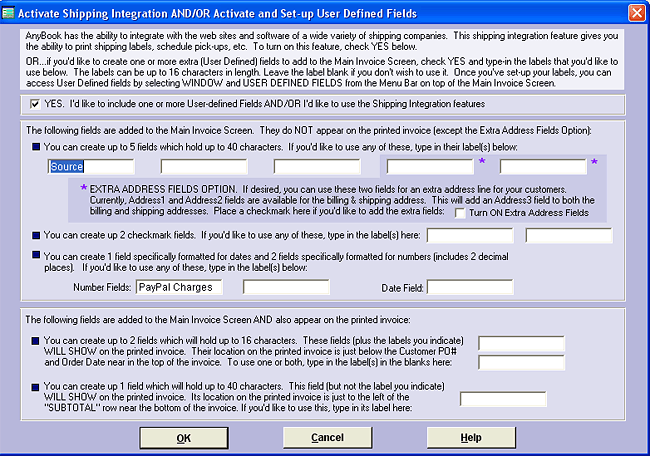The height and width of the screenshot is (456, 650).
Task: Click the lower 16-character printed invoice field
Action: coord(521,362)
